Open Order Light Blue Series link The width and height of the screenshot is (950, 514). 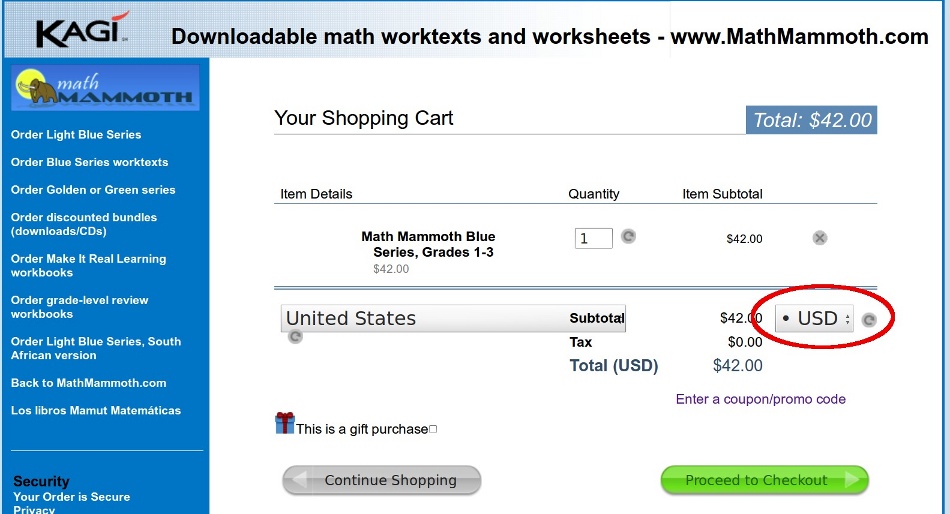76,135
